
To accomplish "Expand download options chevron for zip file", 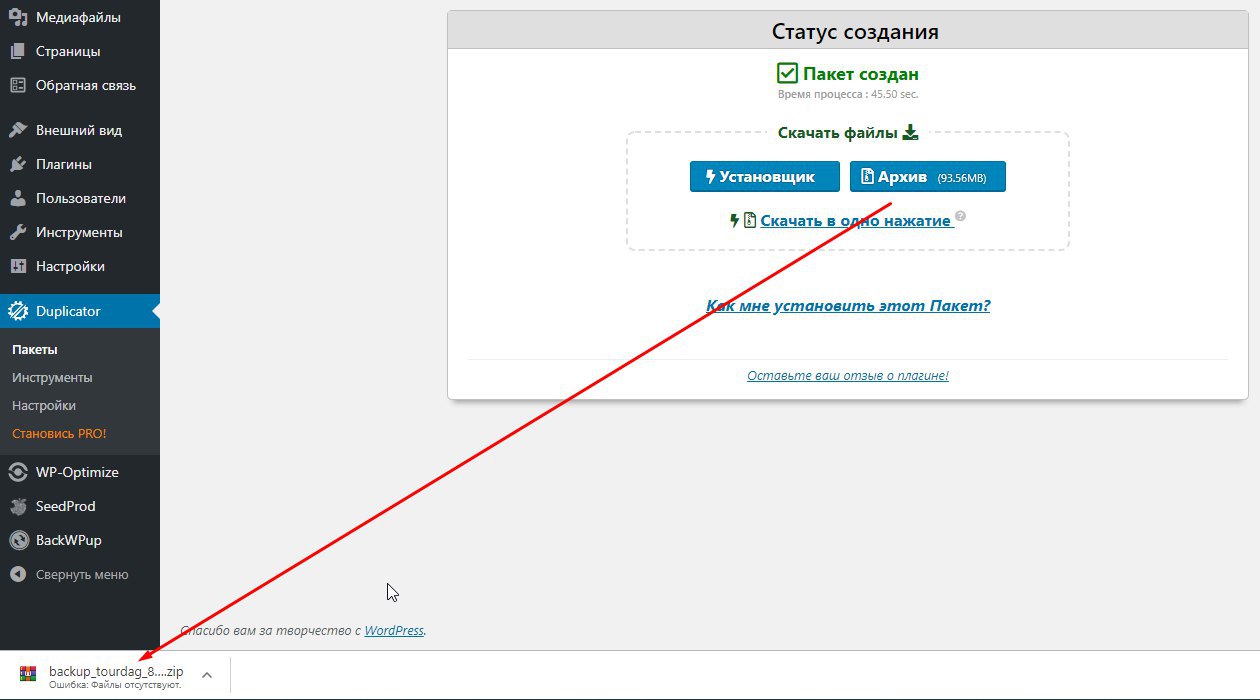I will point(207,675).
